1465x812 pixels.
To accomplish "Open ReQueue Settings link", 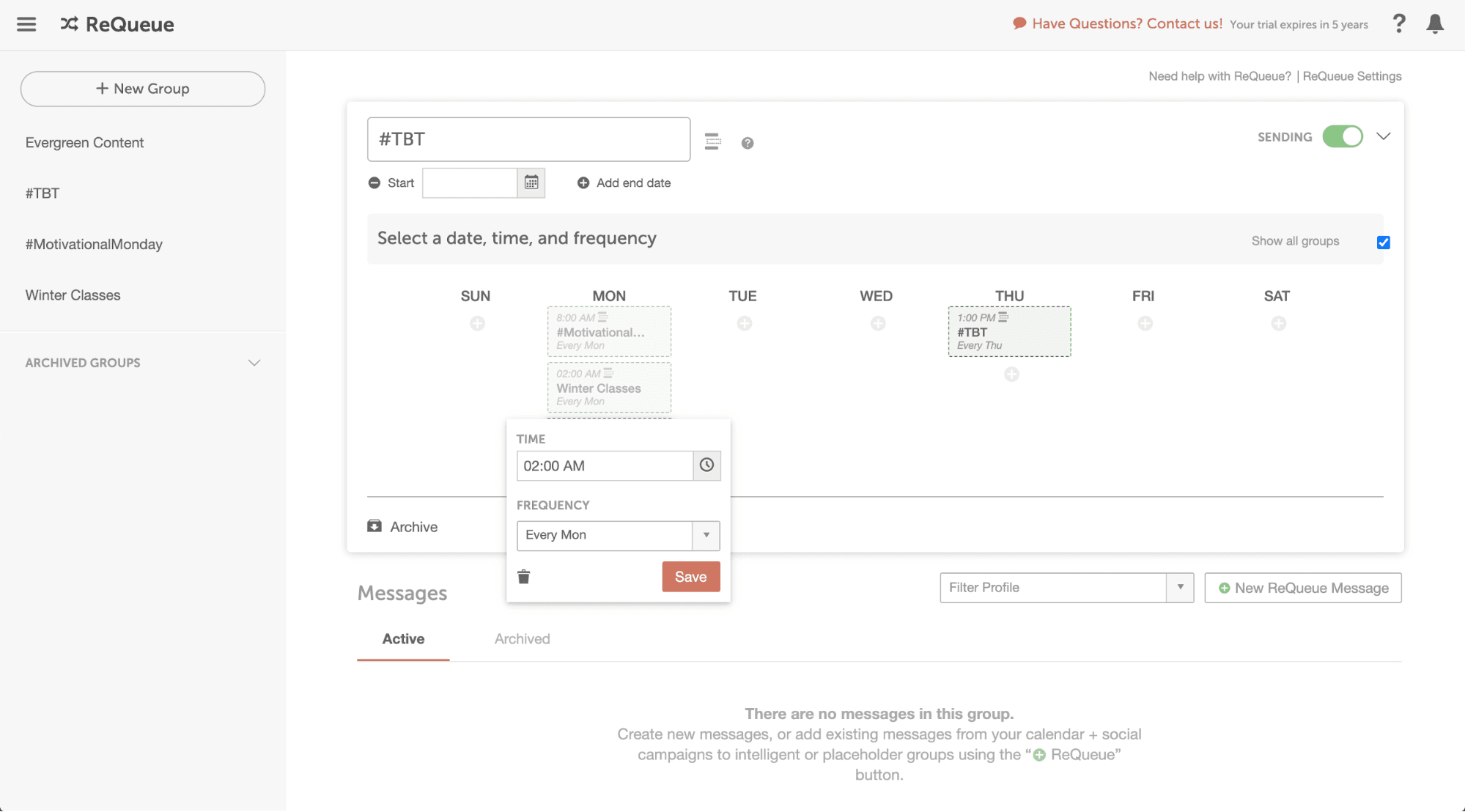I will click(x=1352, y=76).
